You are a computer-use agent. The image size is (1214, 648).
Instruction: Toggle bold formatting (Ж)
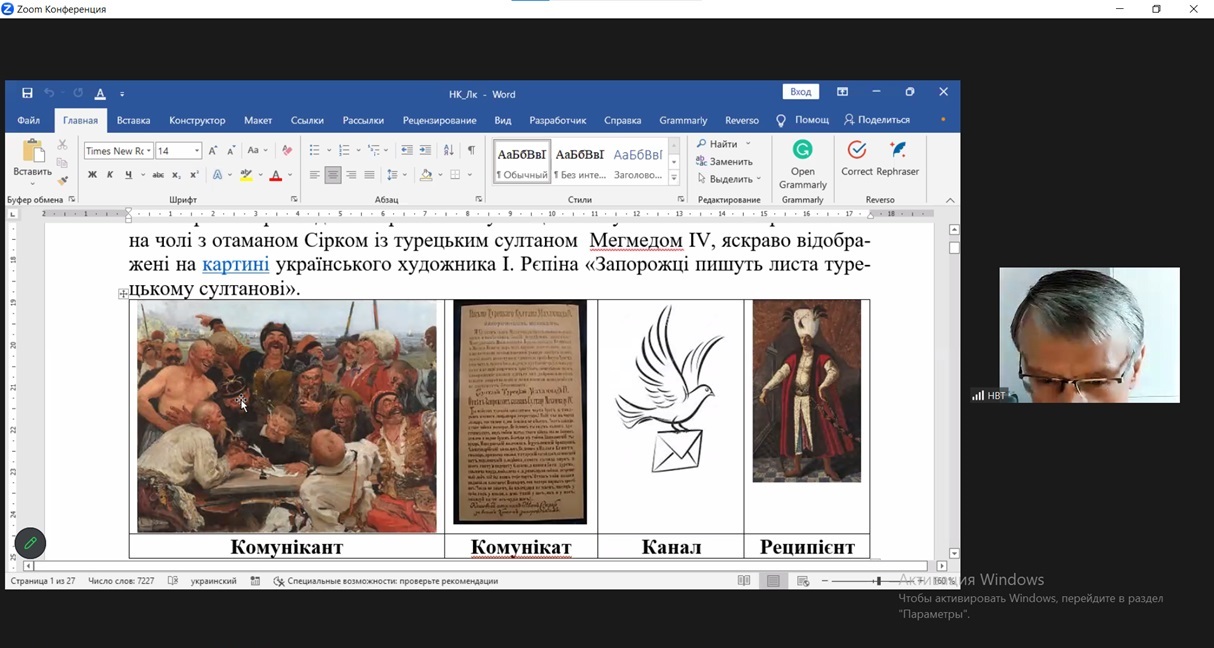(92, 175)
